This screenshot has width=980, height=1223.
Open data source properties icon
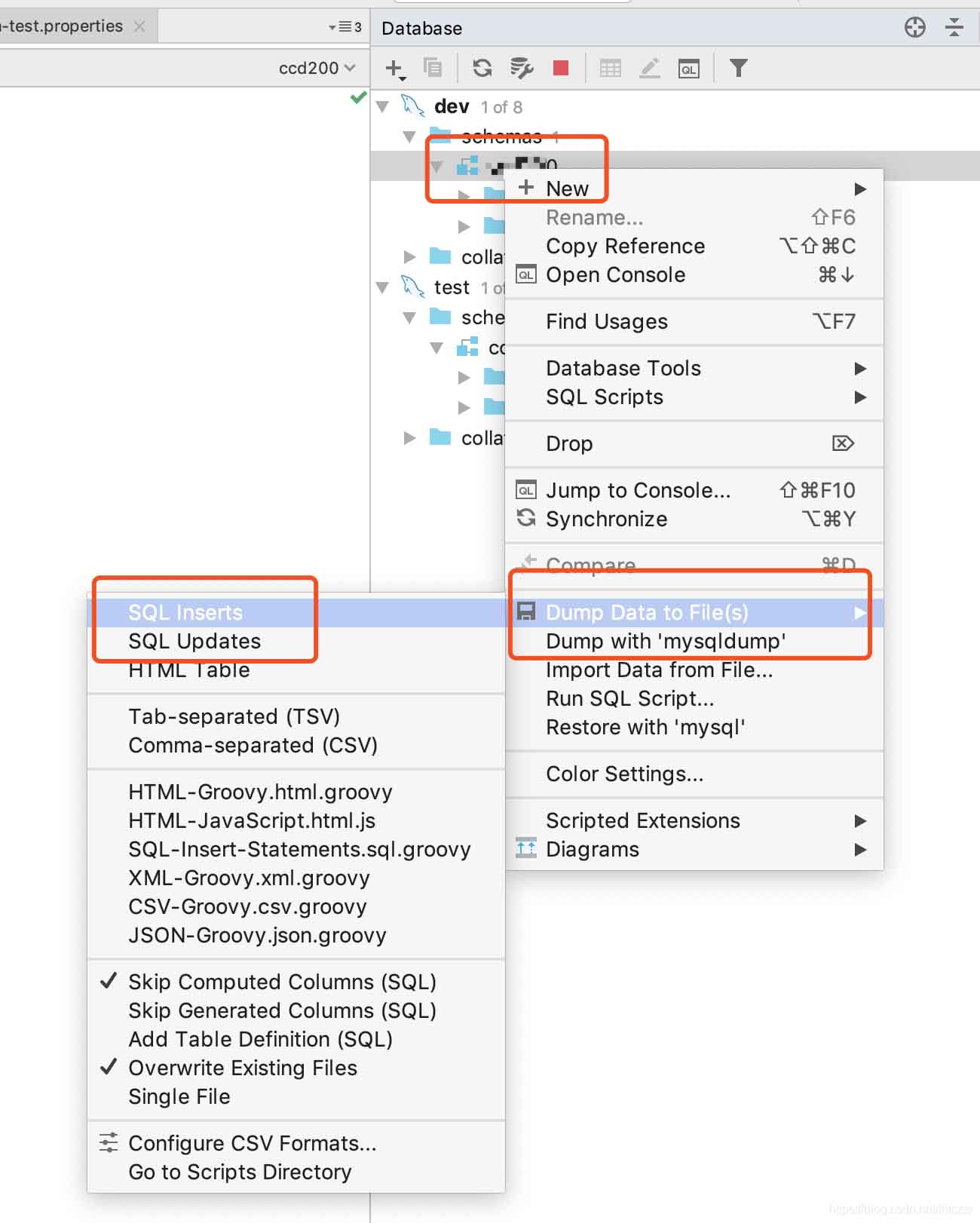coord(522,68)
